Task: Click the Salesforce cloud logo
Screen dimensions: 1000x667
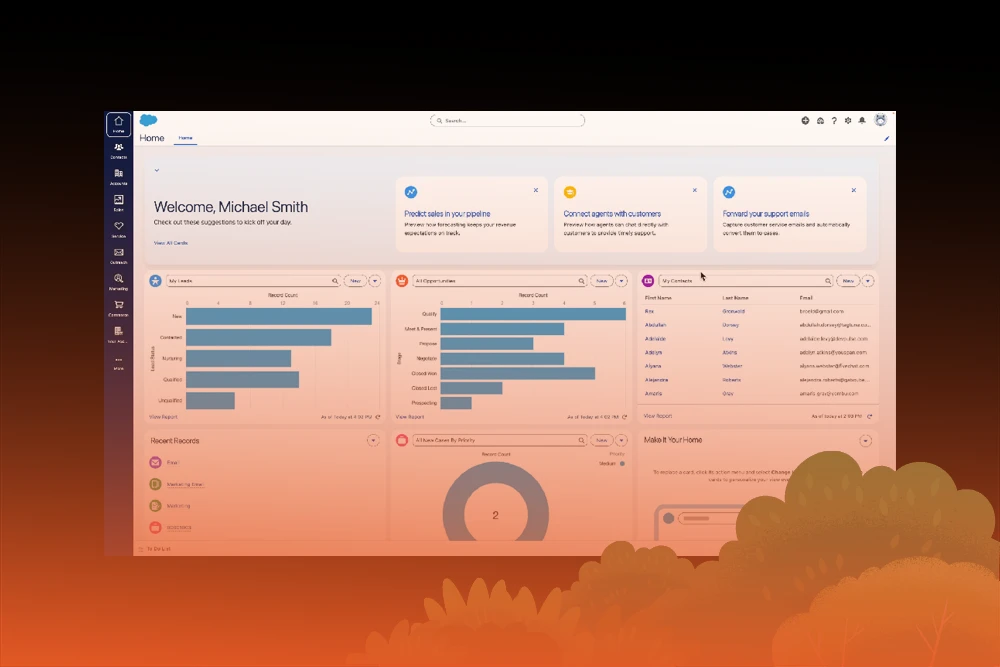Action: coord(149,120)
